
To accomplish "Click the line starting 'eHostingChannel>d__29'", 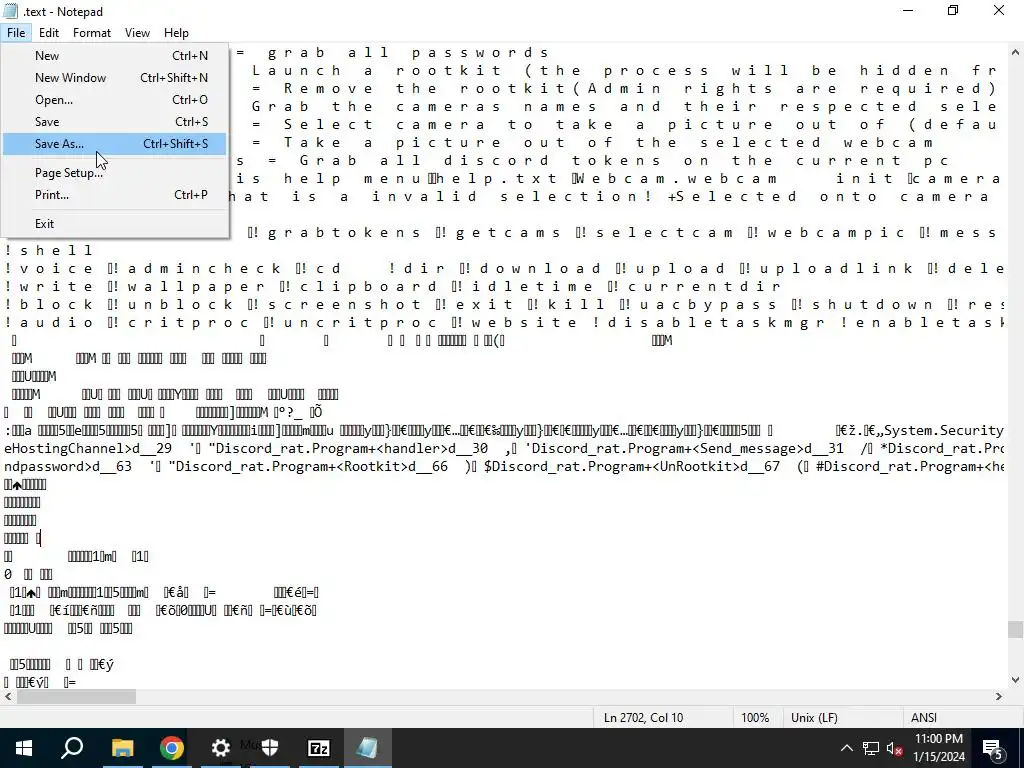I will (504, 449).
